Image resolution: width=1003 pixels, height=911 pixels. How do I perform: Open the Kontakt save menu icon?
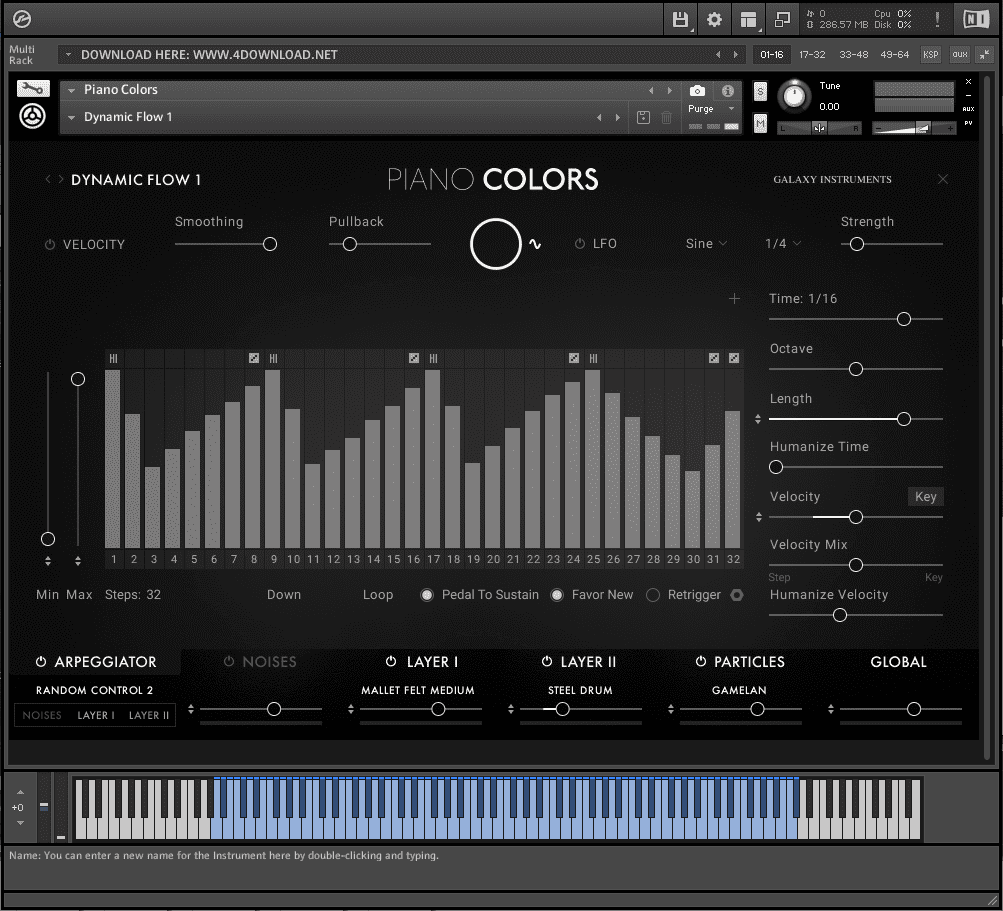(x=681, y=20)
